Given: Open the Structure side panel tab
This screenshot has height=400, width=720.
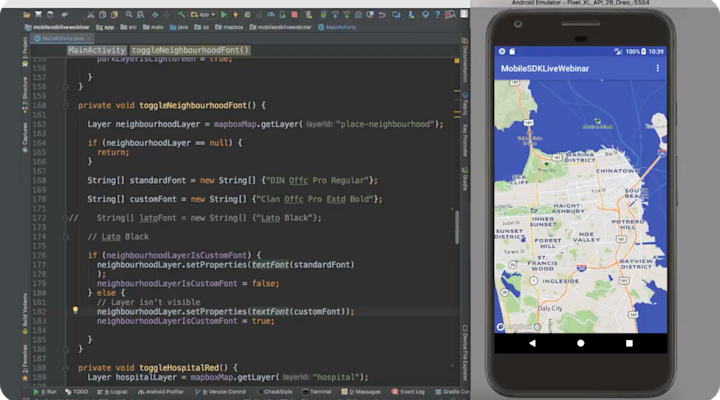Looking at the screenshot, I should (25, 94).
